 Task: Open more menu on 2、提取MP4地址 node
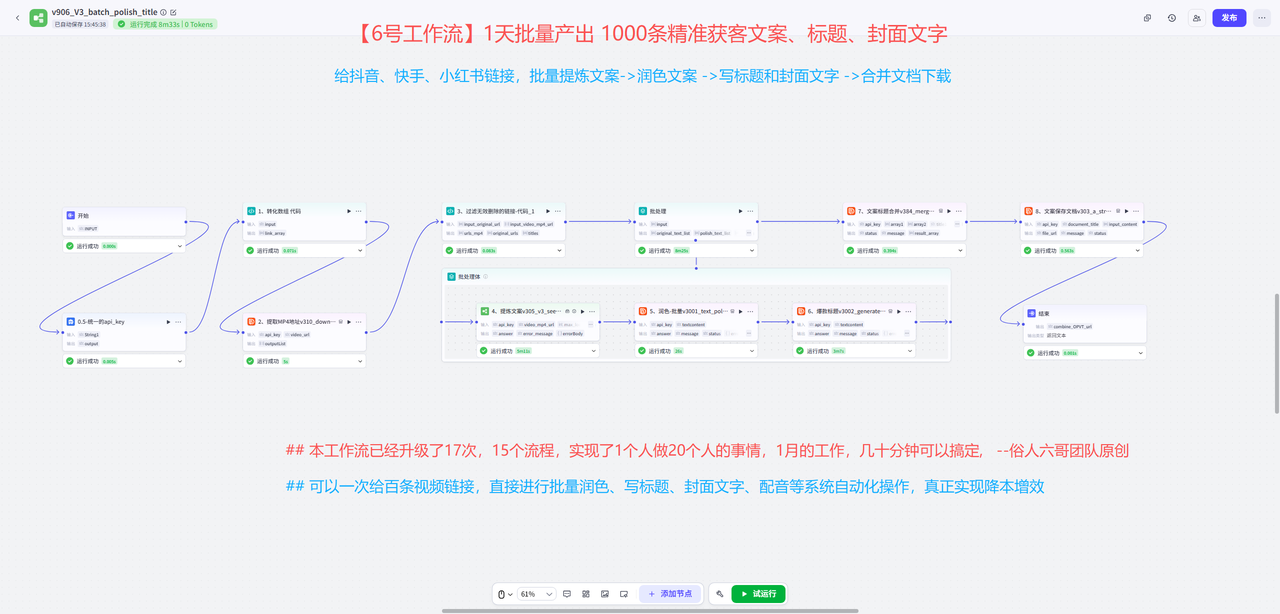click(358, 322)
